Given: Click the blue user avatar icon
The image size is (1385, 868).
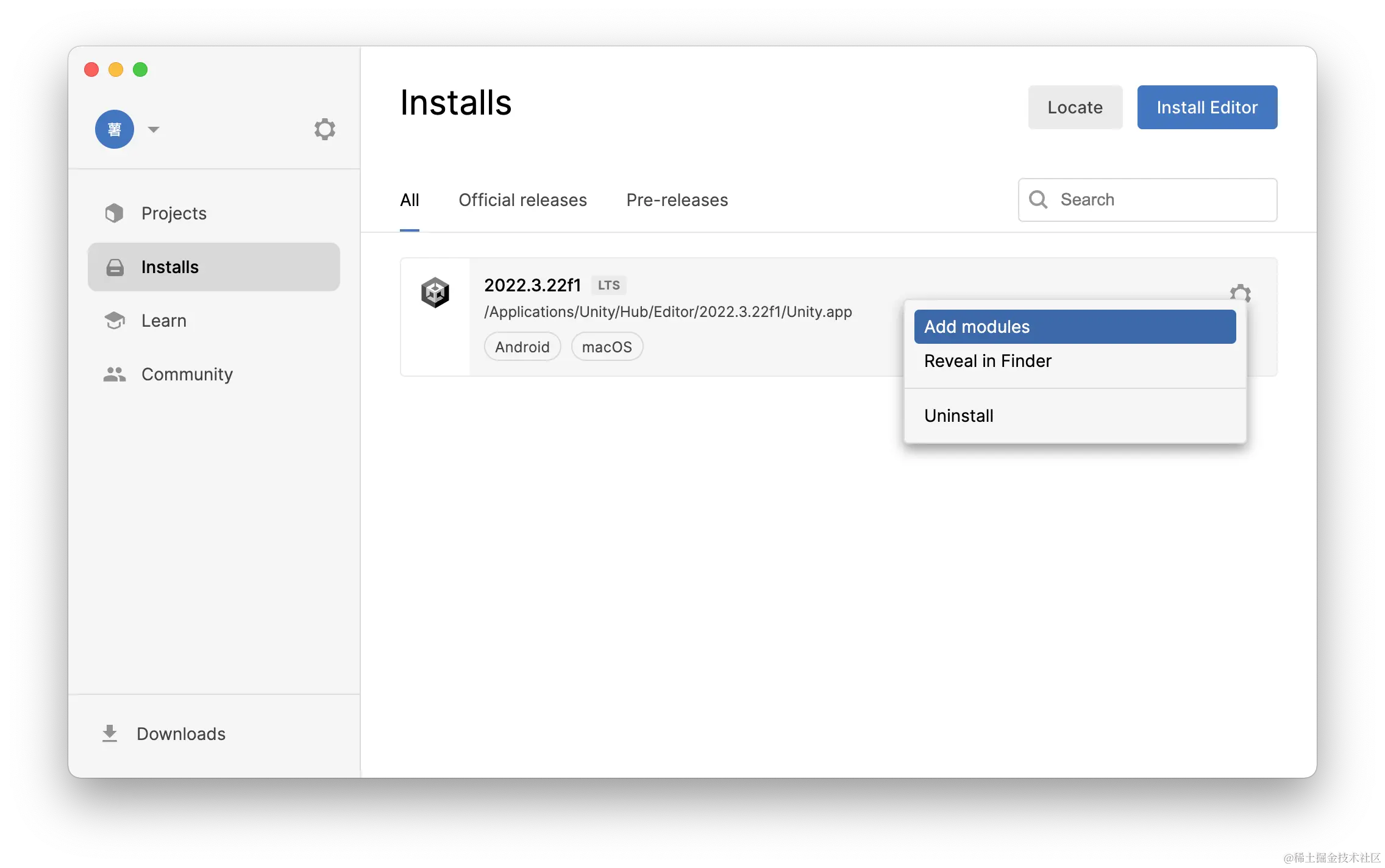Looking at the screenshot, I should (115, 129).
